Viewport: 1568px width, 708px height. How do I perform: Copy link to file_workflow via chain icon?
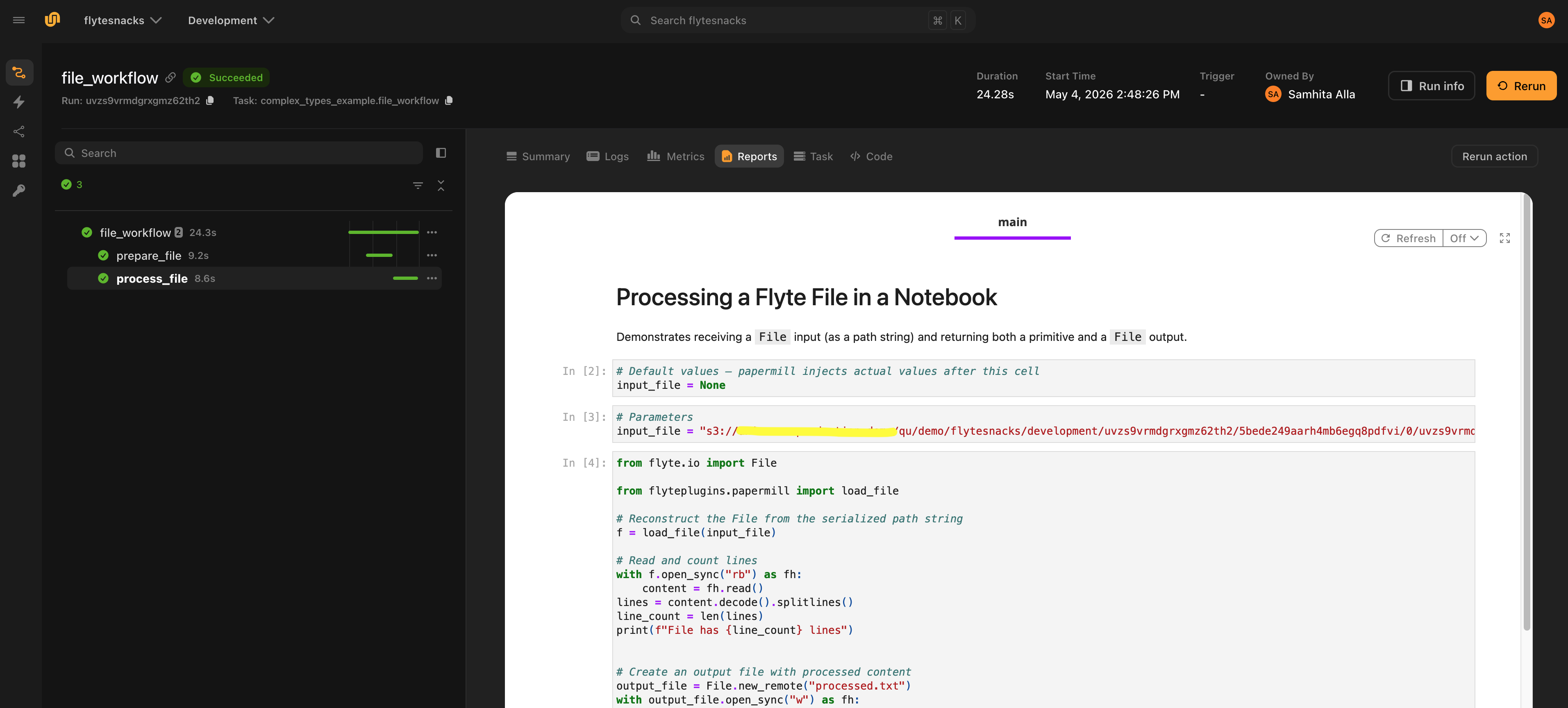pyautogui.click(x=170, y=77)
